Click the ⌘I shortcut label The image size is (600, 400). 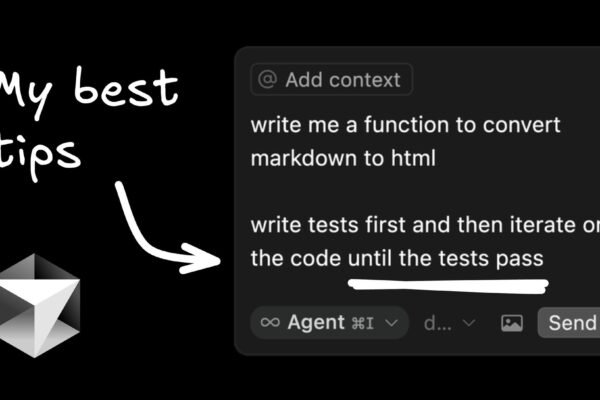361,323
